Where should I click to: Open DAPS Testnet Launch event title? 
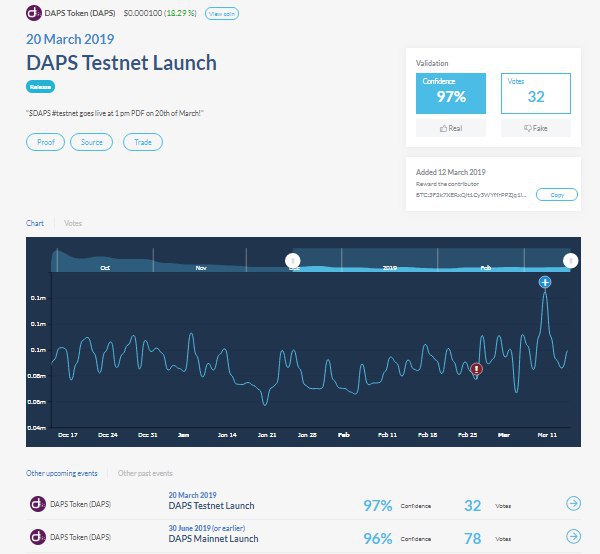[x=211, y=506]
